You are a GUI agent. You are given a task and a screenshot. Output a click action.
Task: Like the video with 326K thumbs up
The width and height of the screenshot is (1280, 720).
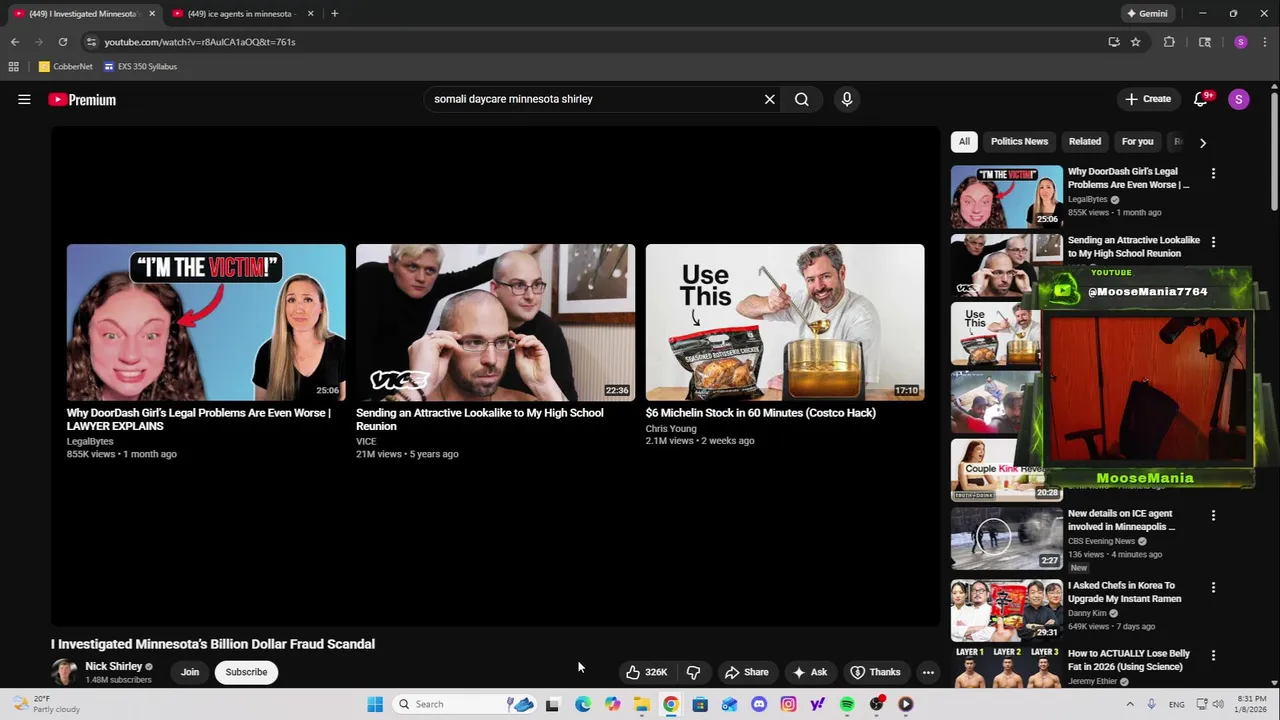pyautogui.click(x=646, y=672)
